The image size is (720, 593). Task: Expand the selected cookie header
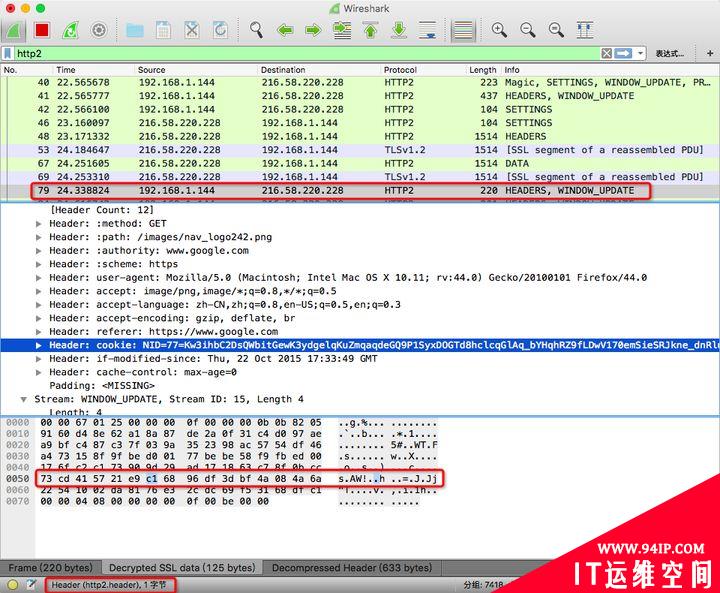(39, 345)
